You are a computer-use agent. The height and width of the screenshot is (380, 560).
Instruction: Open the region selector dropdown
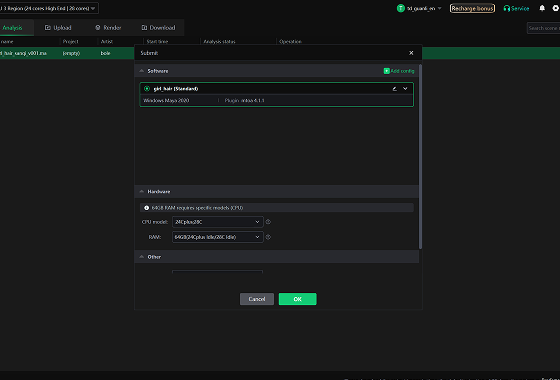(49, 8)
